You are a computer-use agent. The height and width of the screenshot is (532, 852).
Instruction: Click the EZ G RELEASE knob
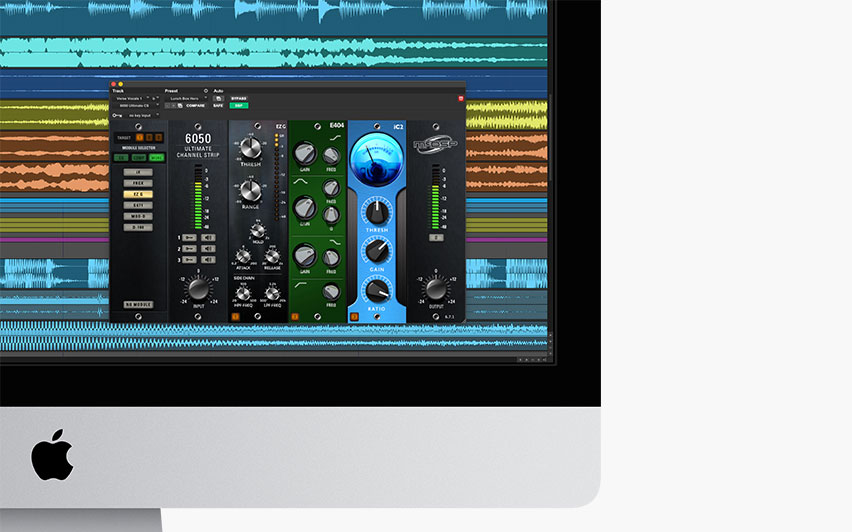tap(272, 255)
